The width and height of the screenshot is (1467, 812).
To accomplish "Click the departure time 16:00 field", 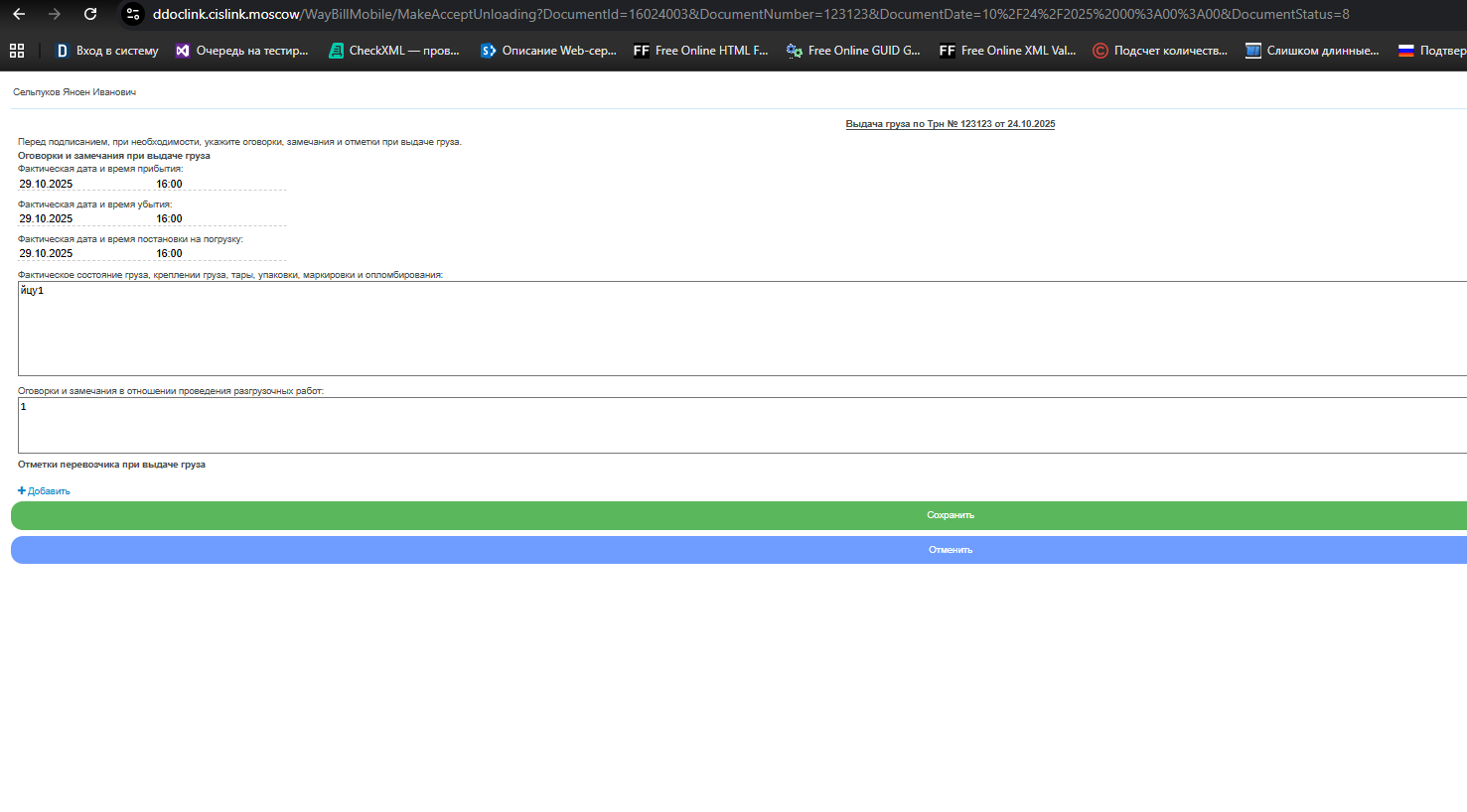I will click(x=220, y=218).
